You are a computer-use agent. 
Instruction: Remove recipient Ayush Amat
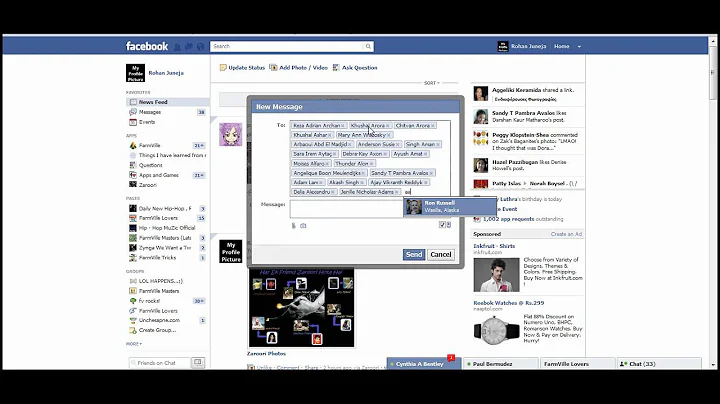coord(426,154)
